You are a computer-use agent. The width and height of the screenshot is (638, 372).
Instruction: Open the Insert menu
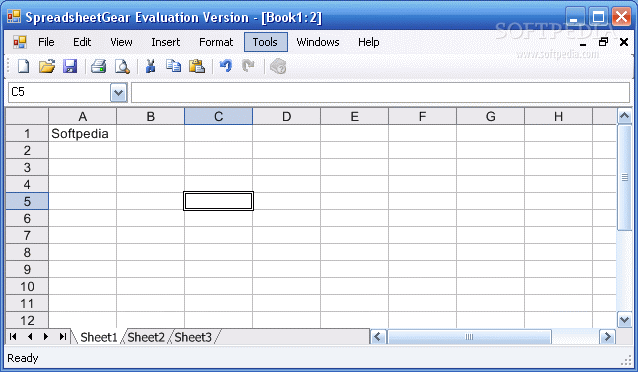pyautogui.click(x=166, y=42)
